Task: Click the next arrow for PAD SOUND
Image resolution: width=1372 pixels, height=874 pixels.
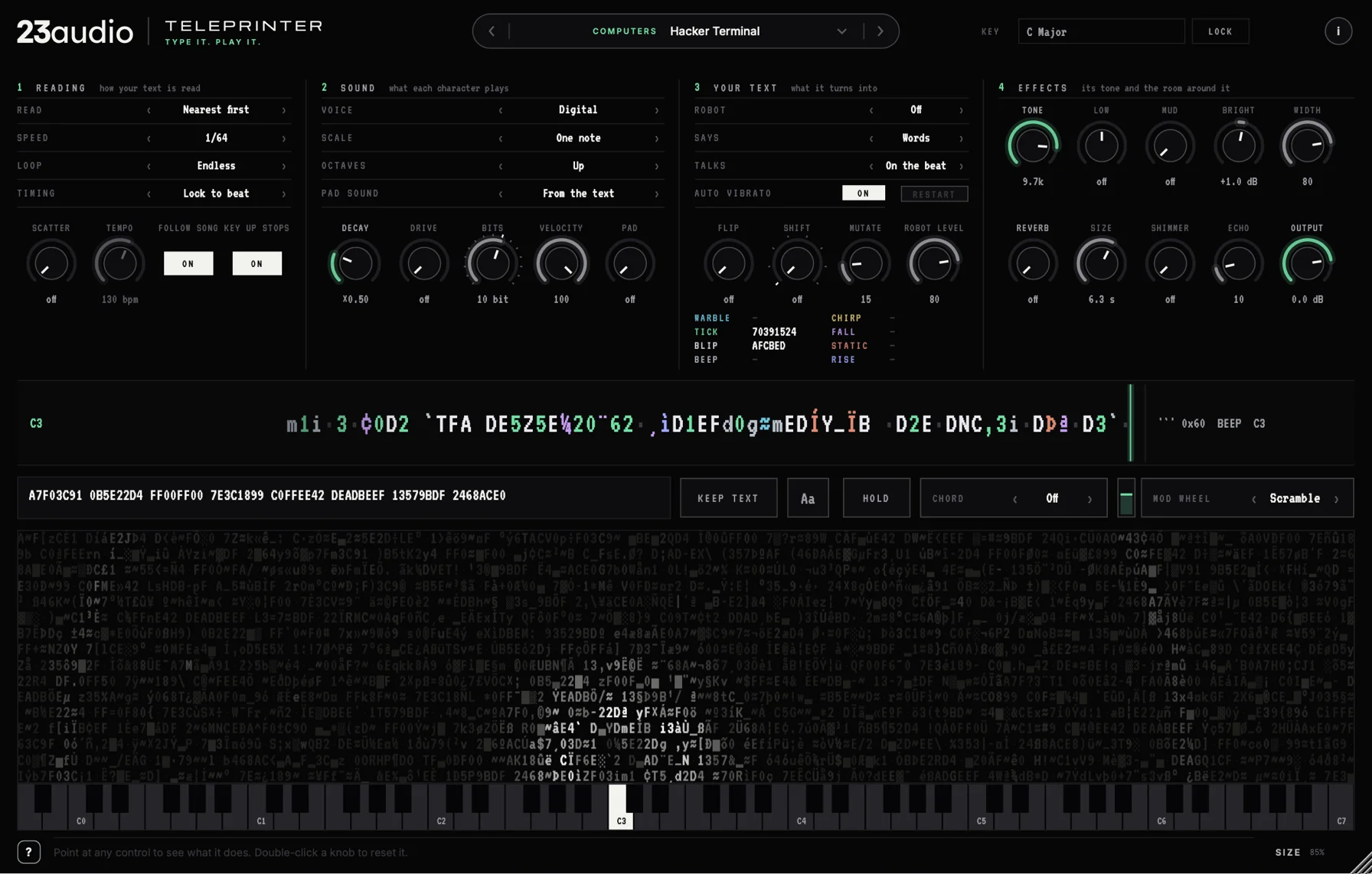Action: pos(656,194)
